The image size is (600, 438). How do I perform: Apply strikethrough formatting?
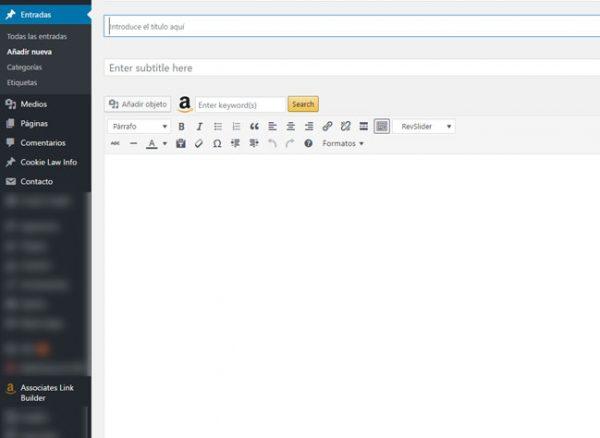tap(115, 144)
